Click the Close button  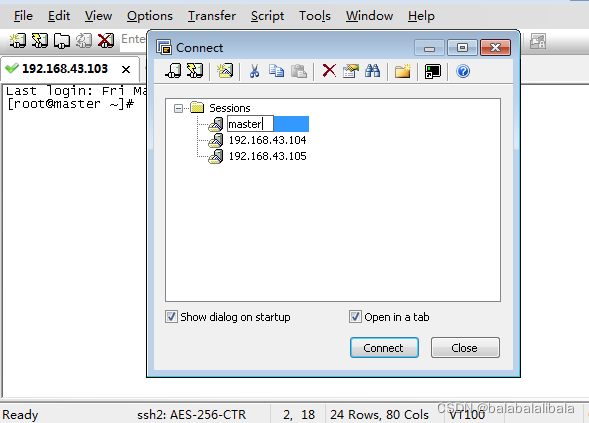pos(465,347)
